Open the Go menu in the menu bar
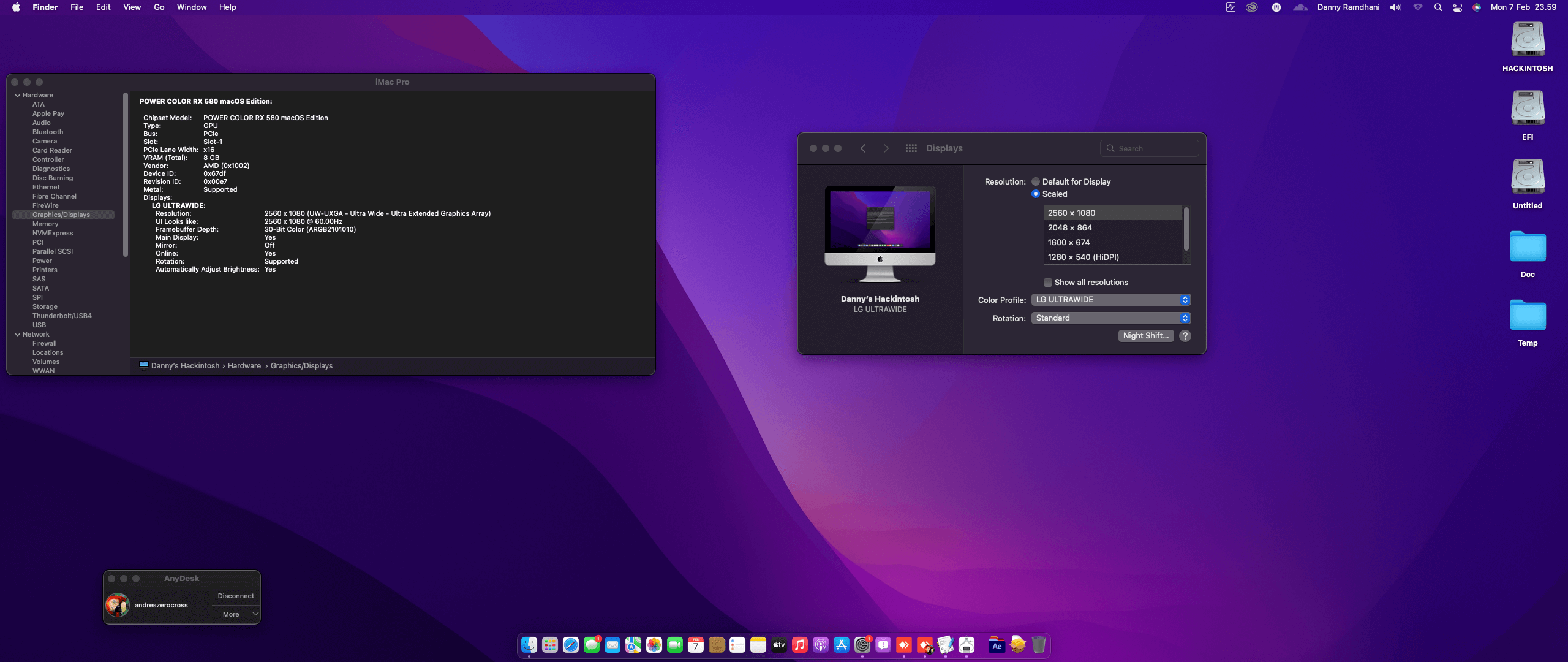 coord(159,7)
